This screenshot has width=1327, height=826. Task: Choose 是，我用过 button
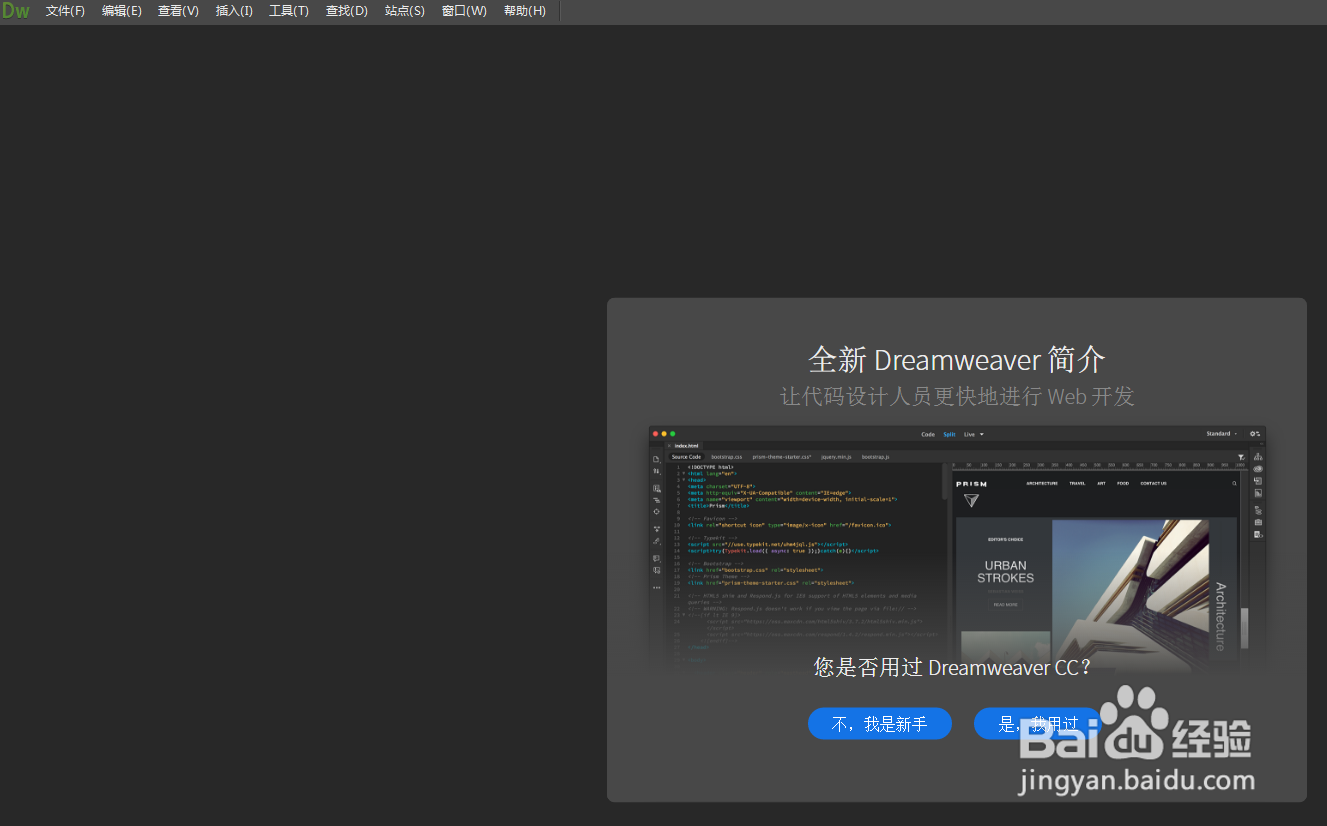point(1038,724)
